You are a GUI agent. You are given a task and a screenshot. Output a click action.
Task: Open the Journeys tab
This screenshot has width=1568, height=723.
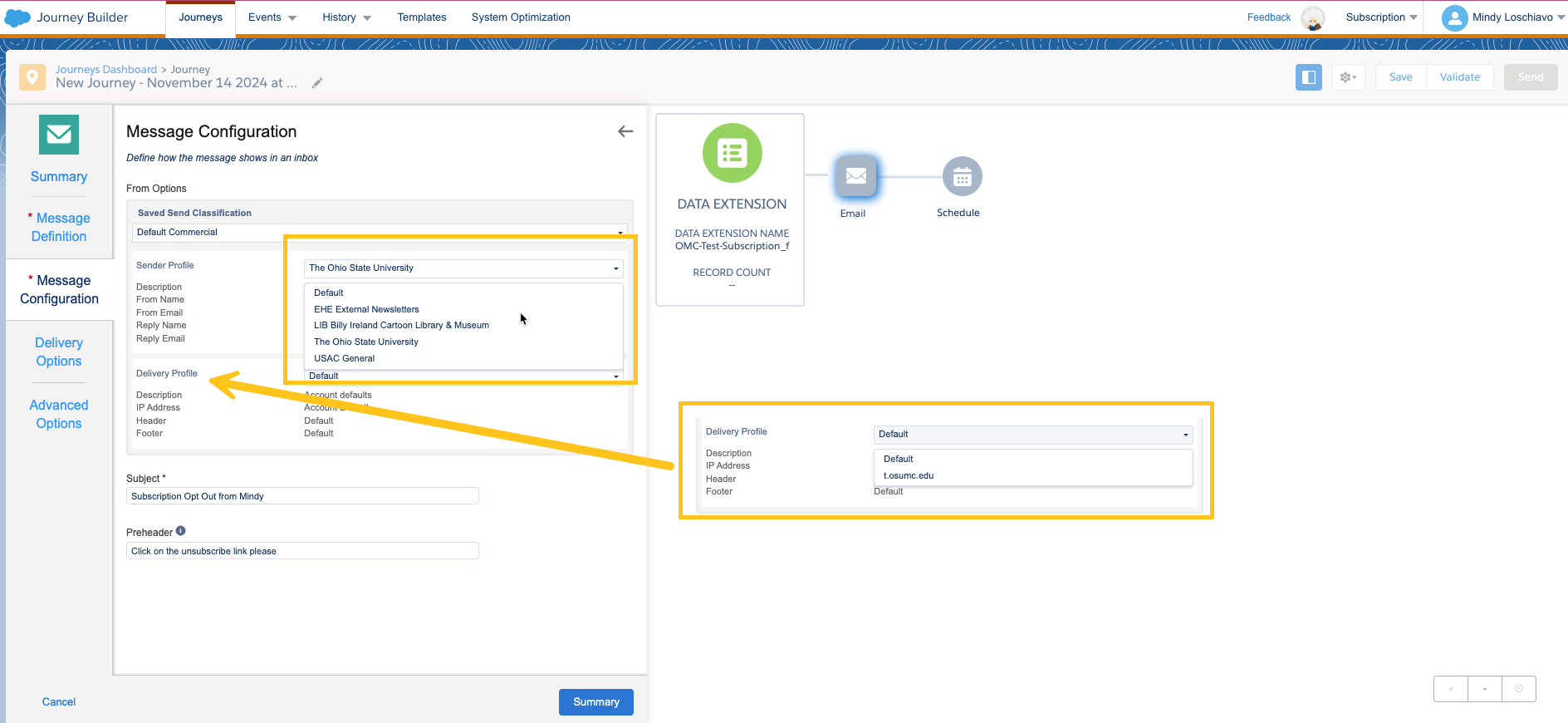click(200, 17)
